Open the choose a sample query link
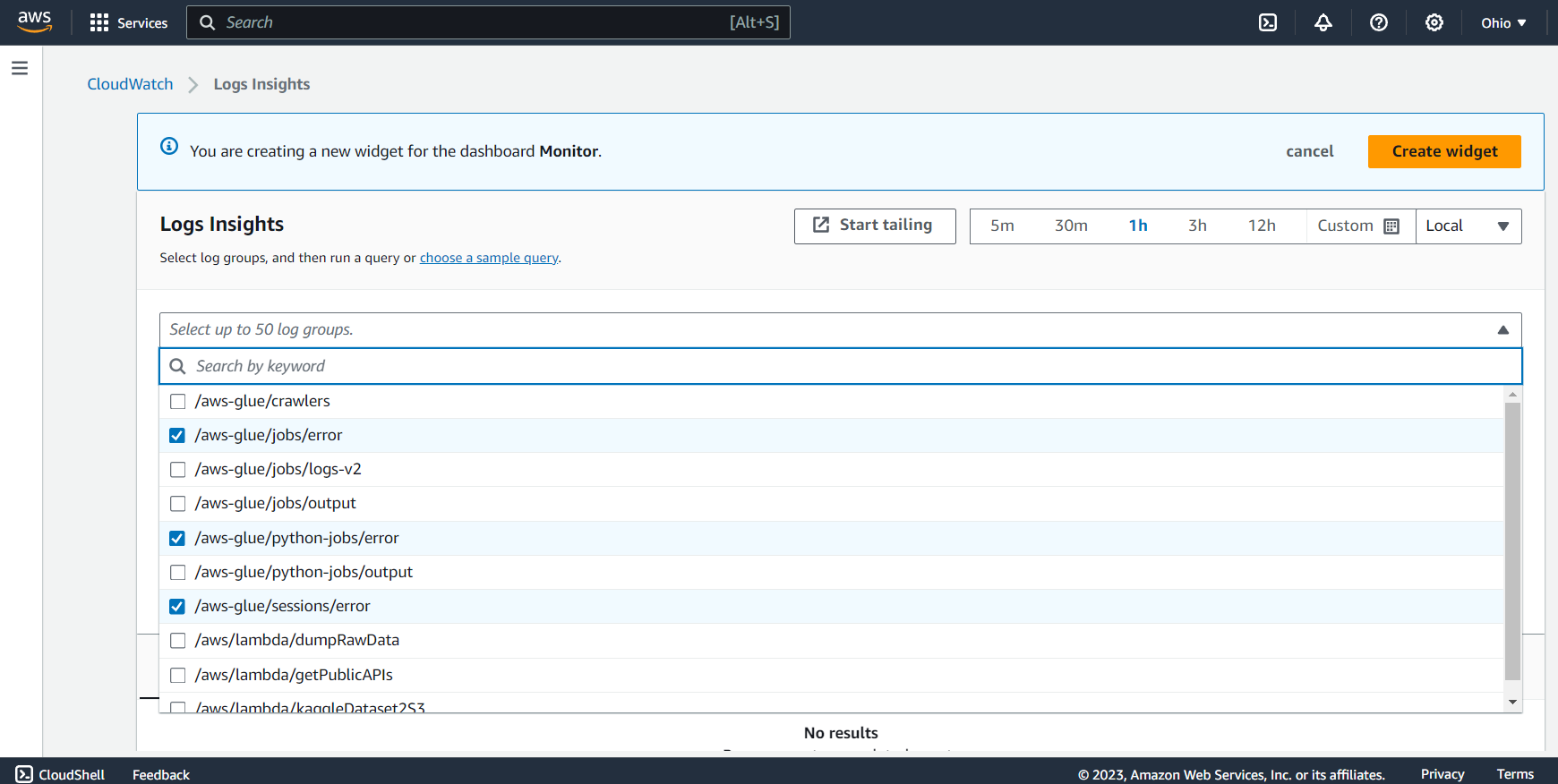Viewport: 1558px width, 784px height. [489, 258]
